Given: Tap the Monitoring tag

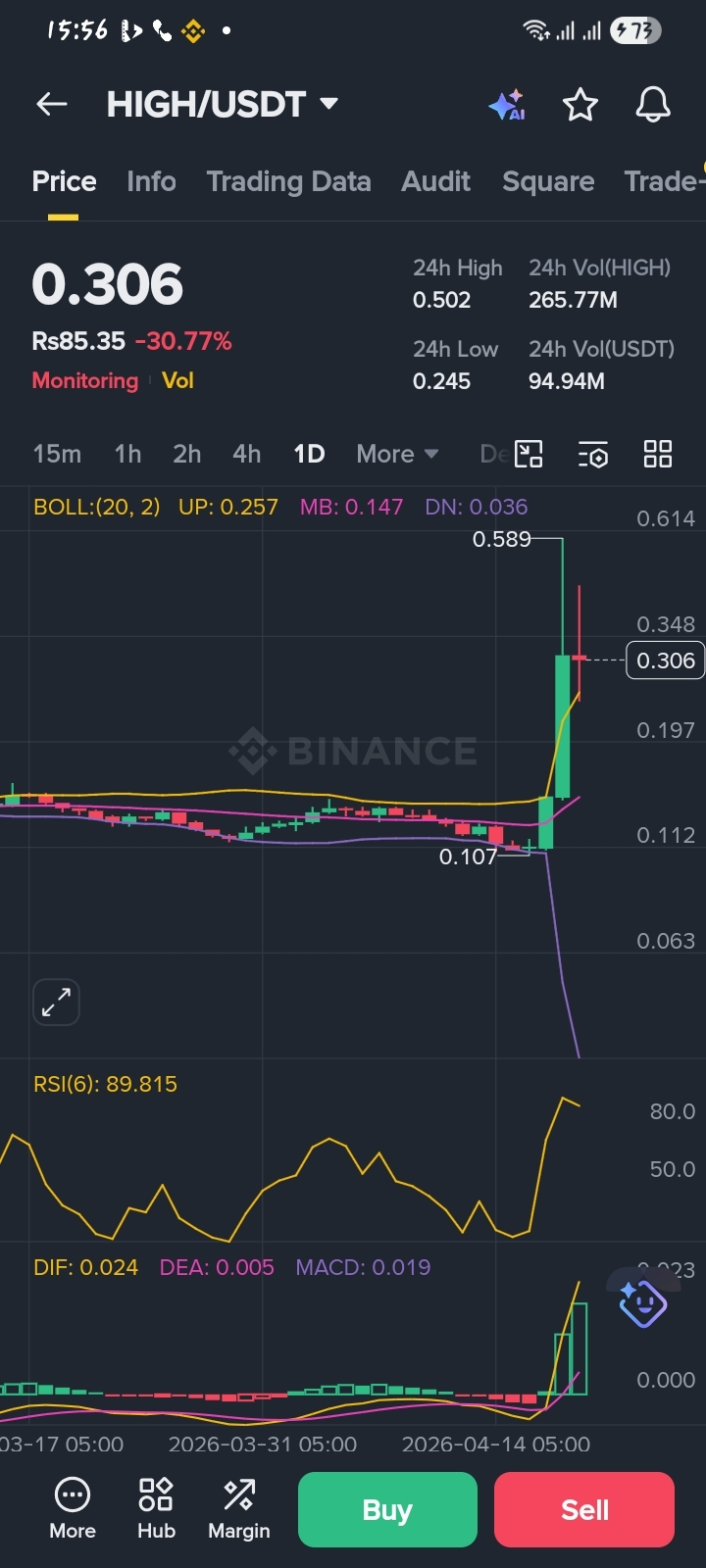Looking at the screenshot, I should coord(85,380).
